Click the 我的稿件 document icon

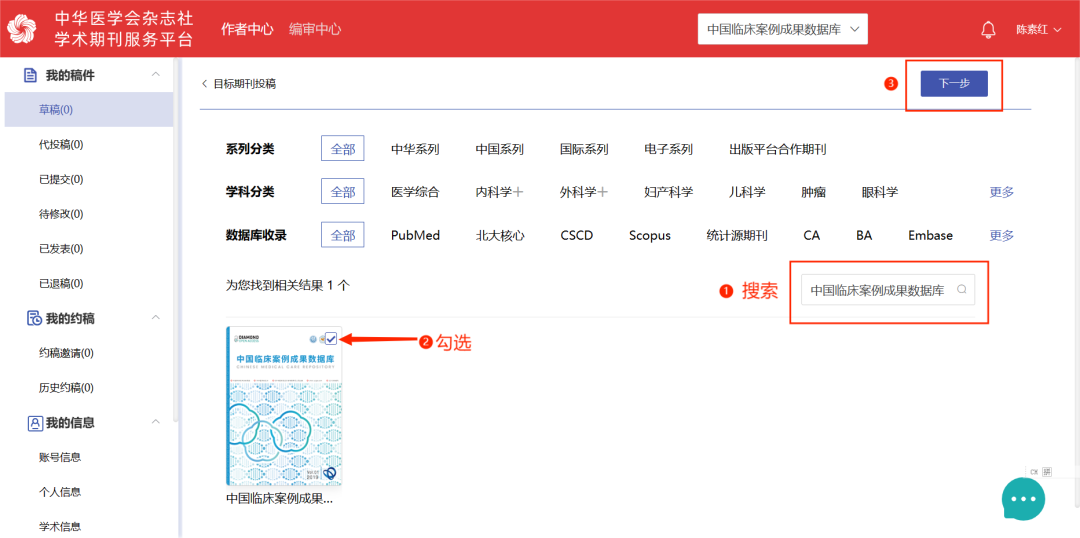pos(30,75)
